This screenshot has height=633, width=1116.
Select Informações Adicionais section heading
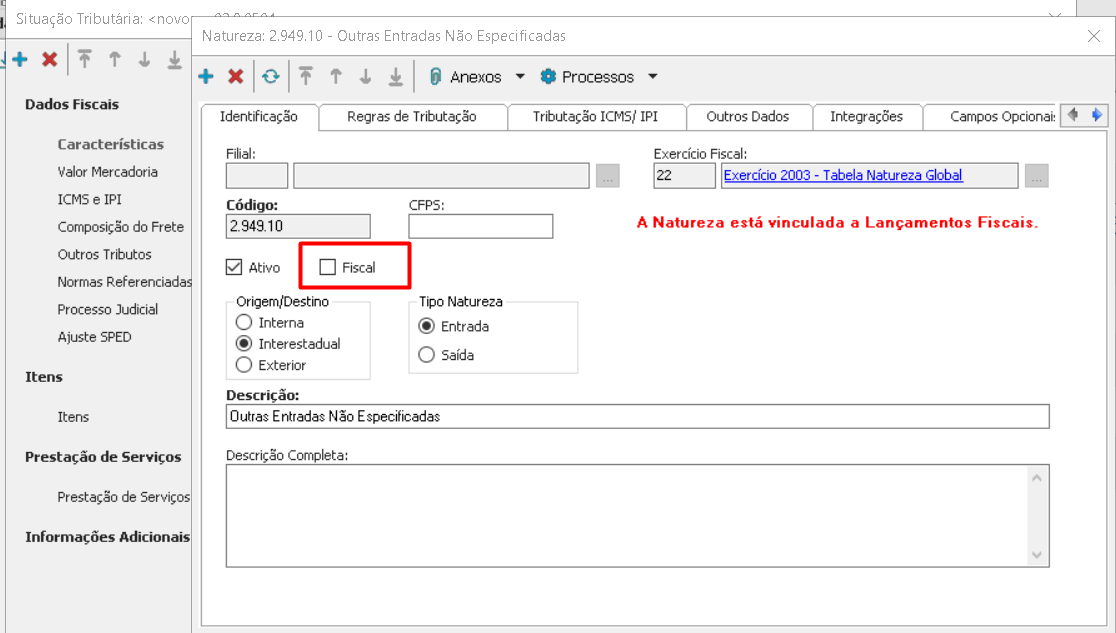click(107, 536)
